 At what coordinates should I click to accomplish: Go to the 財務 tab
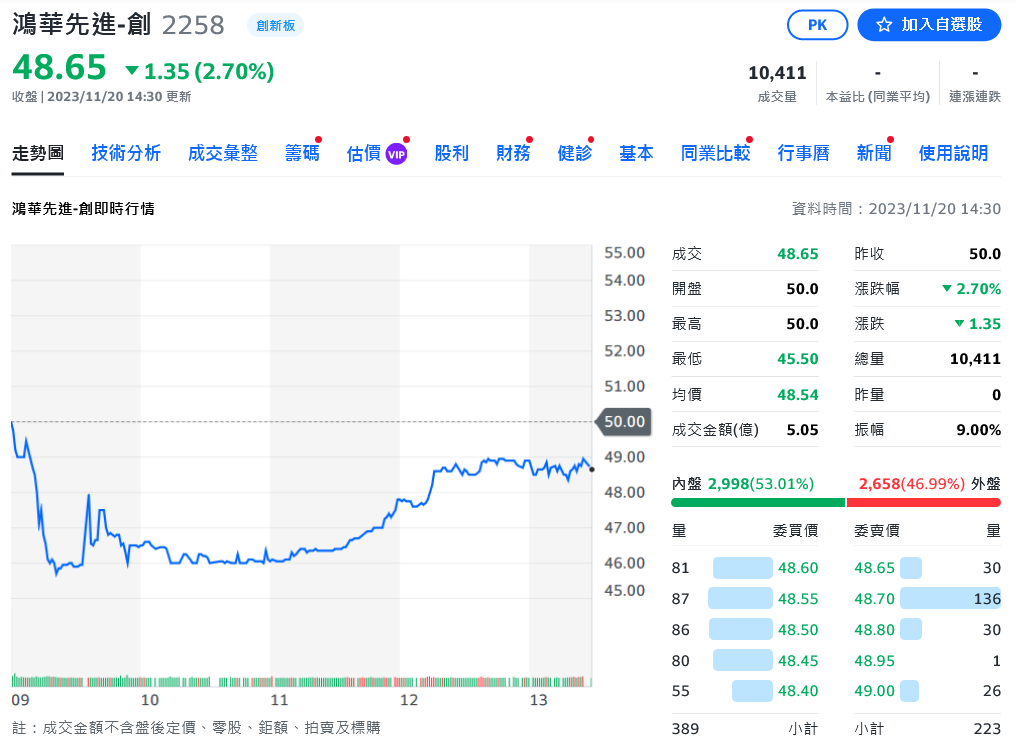pyautogui.click(x=513, y=153)
